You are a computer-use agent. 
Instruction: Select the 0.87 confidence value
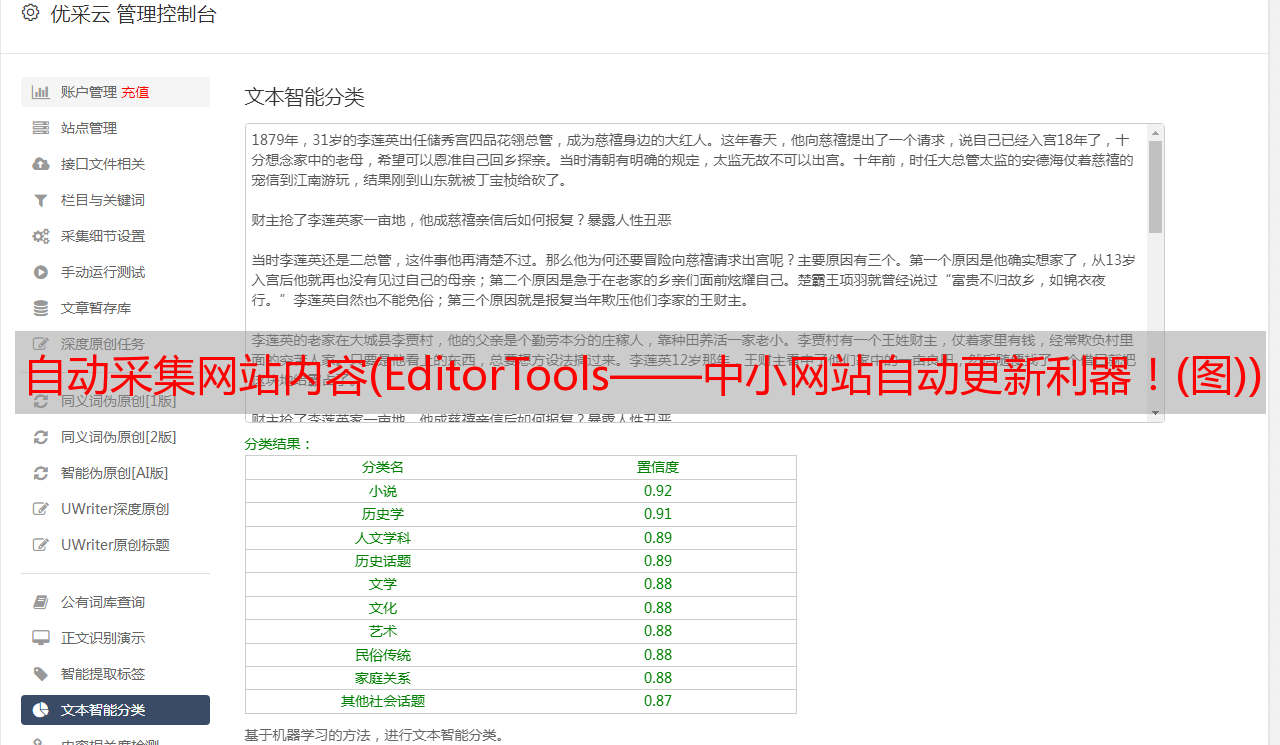[658, 701]
